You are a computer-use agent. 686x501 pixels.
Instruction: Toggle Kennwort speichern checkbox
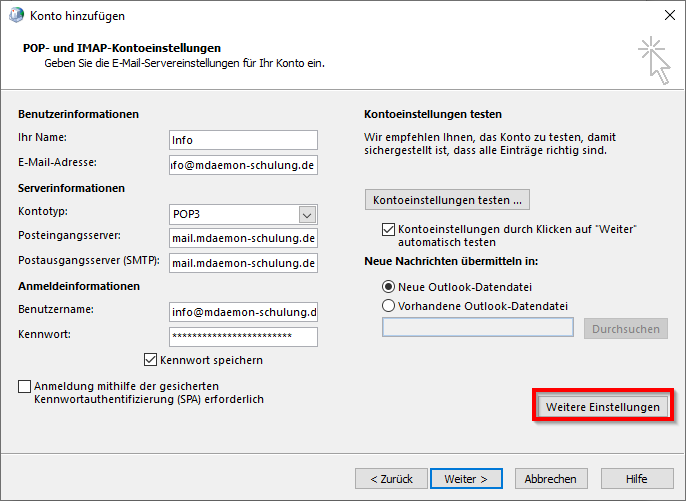click(x=151, y=360)
